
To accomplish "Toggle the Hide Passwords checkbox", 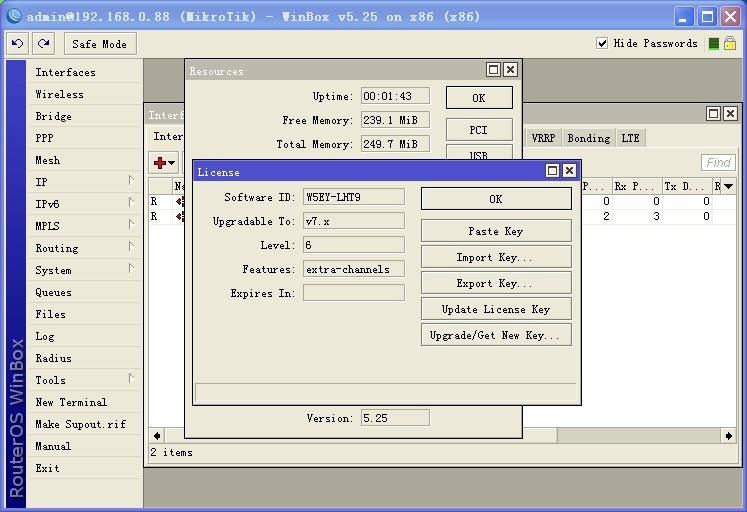I will pos(602,44).
